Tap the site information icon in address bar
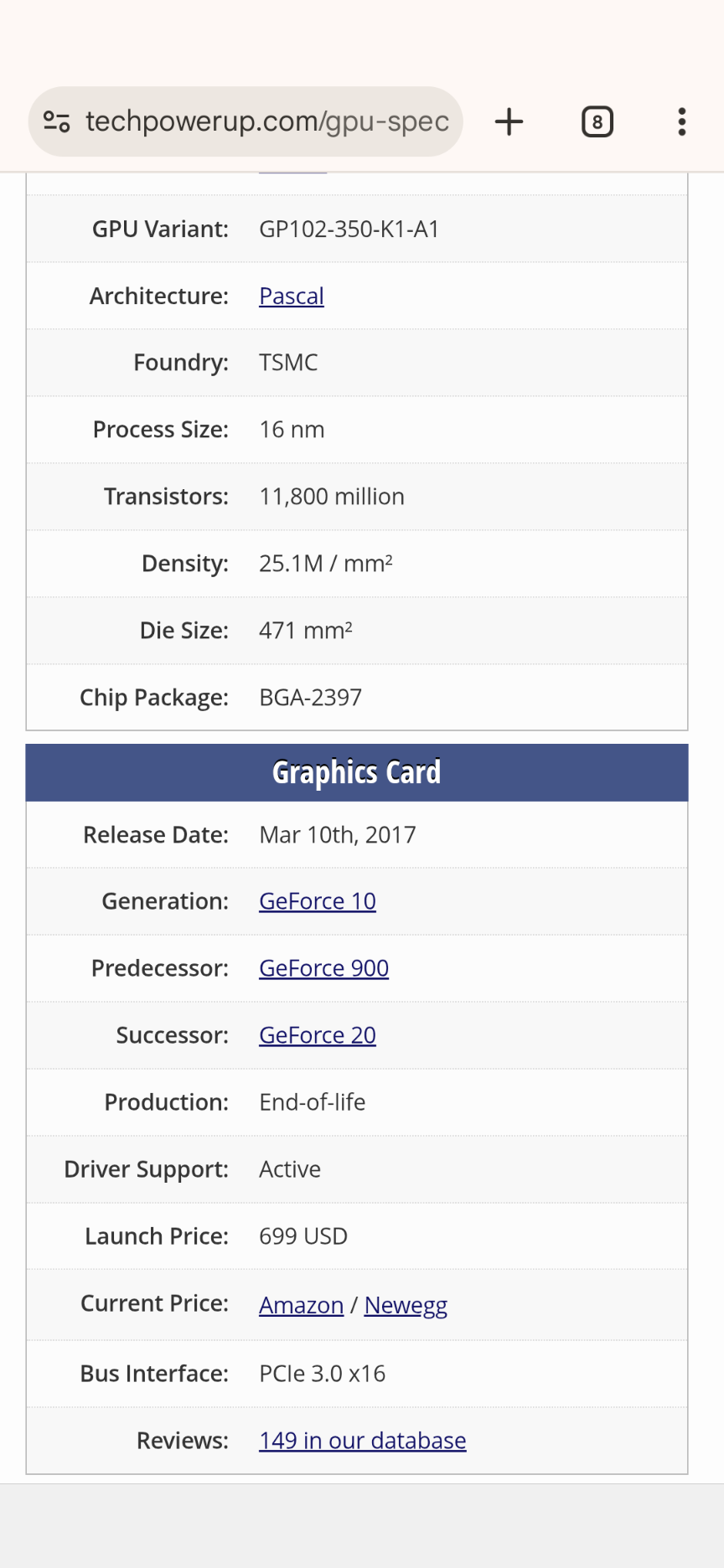Viewport: 724px width, 1568px height. point(57,122)
